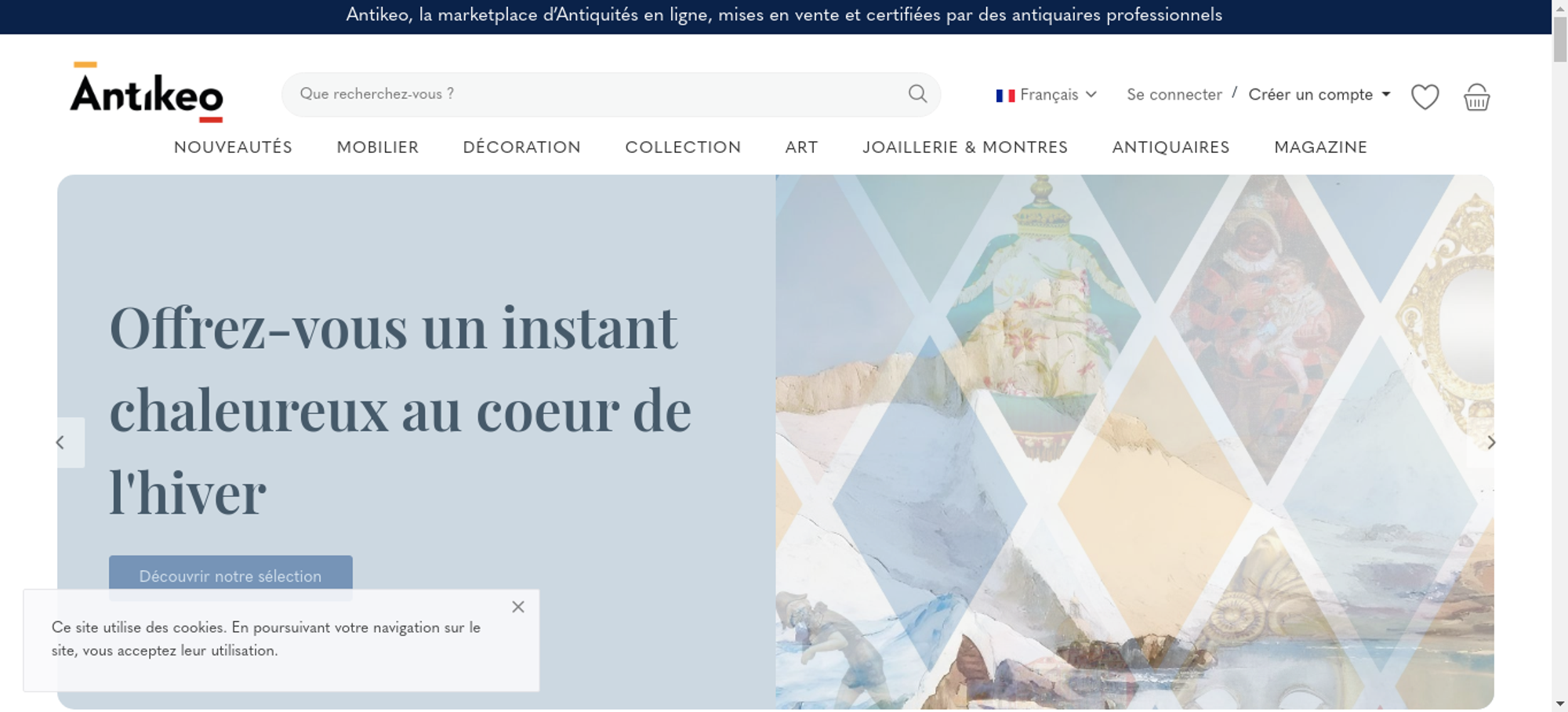
Task: Close the cookie notice
Action: pyautogui.click(x=518, y=607)
